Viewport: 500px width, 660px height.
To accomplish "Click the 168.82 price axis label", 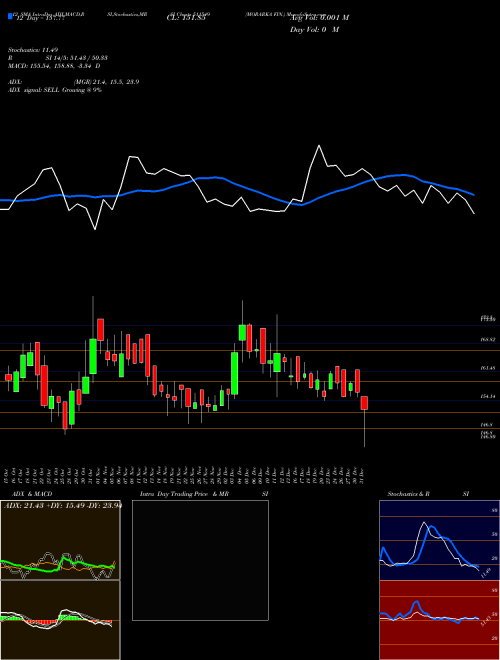I will 488,339.
